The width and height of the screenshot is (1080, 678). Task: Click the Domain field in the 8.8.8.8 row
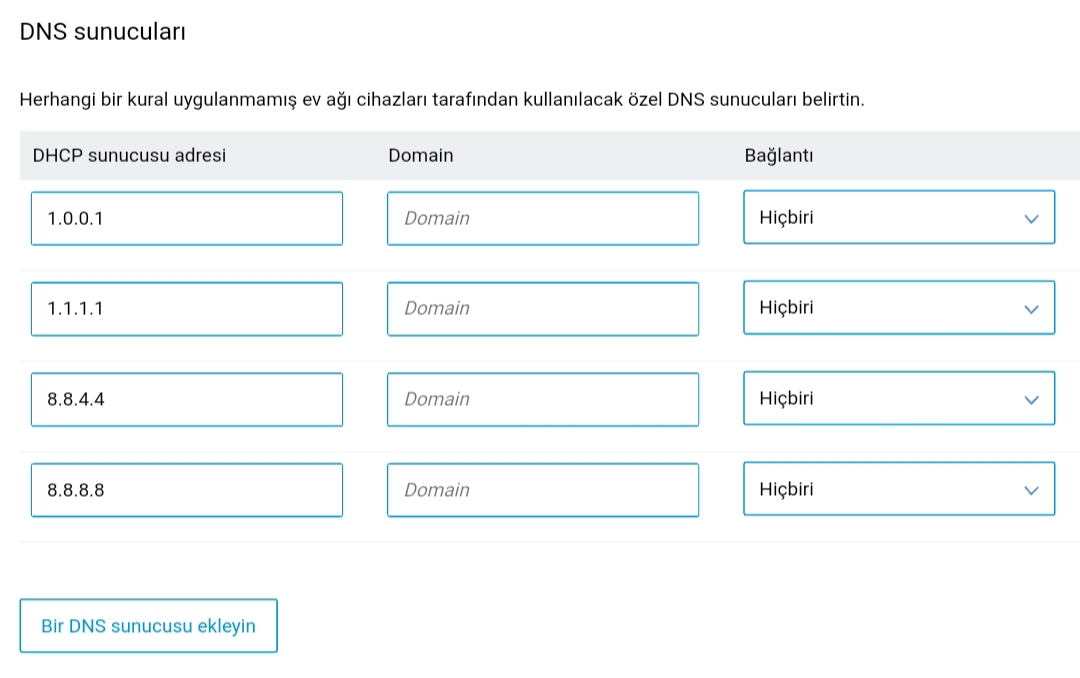click(x=543, y=490)
